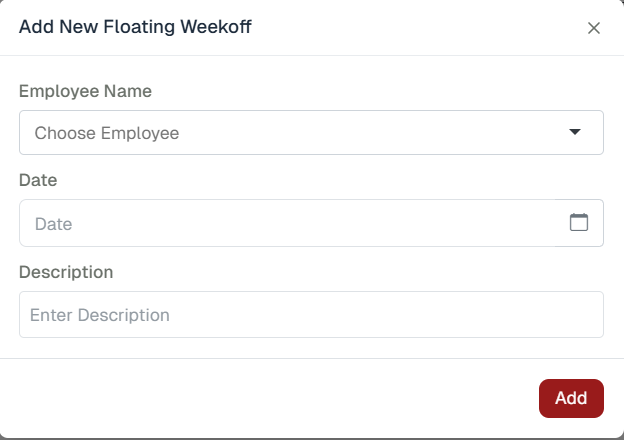Click the 'Date' placeholder text
Viewport: 624px width, 440px height.
tap(54, 224)
